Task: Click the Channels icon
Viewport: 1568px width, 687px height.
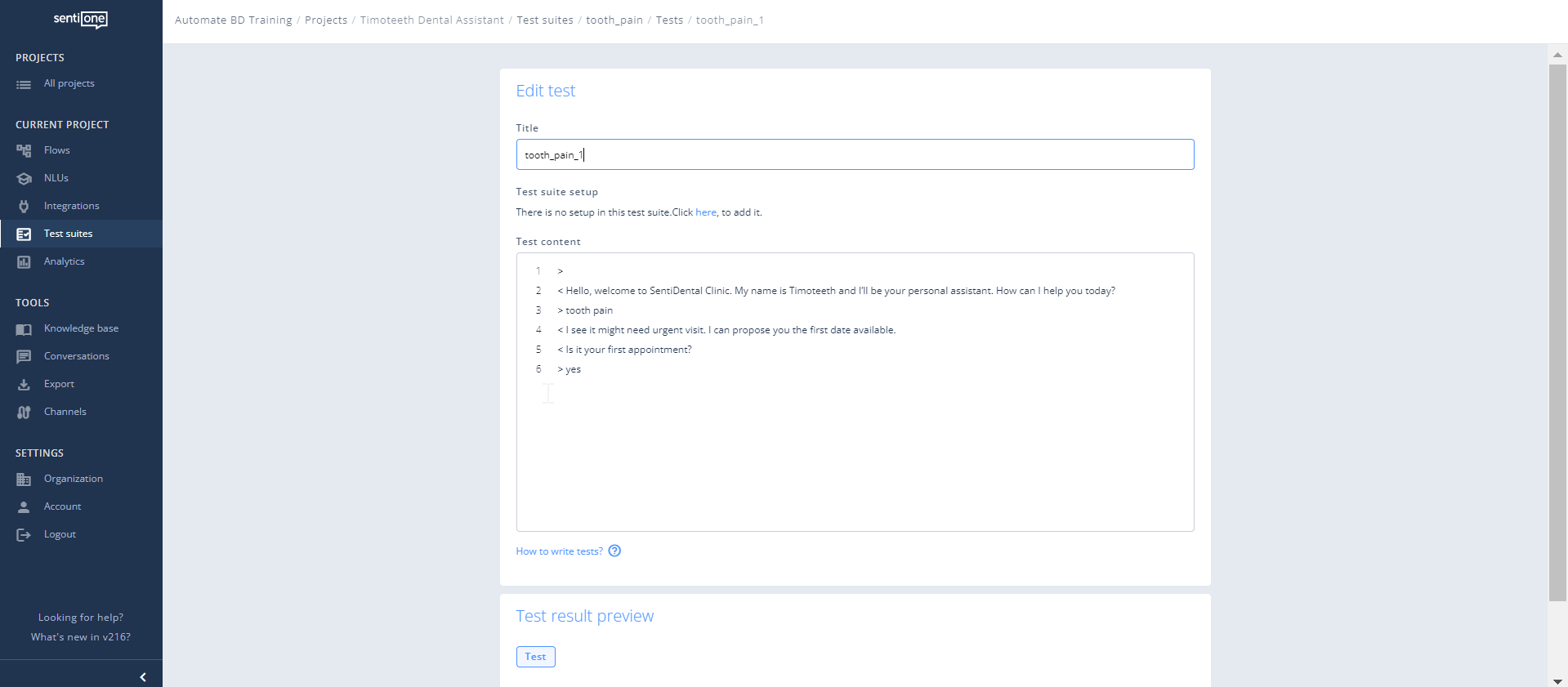Action: point(24,413)
